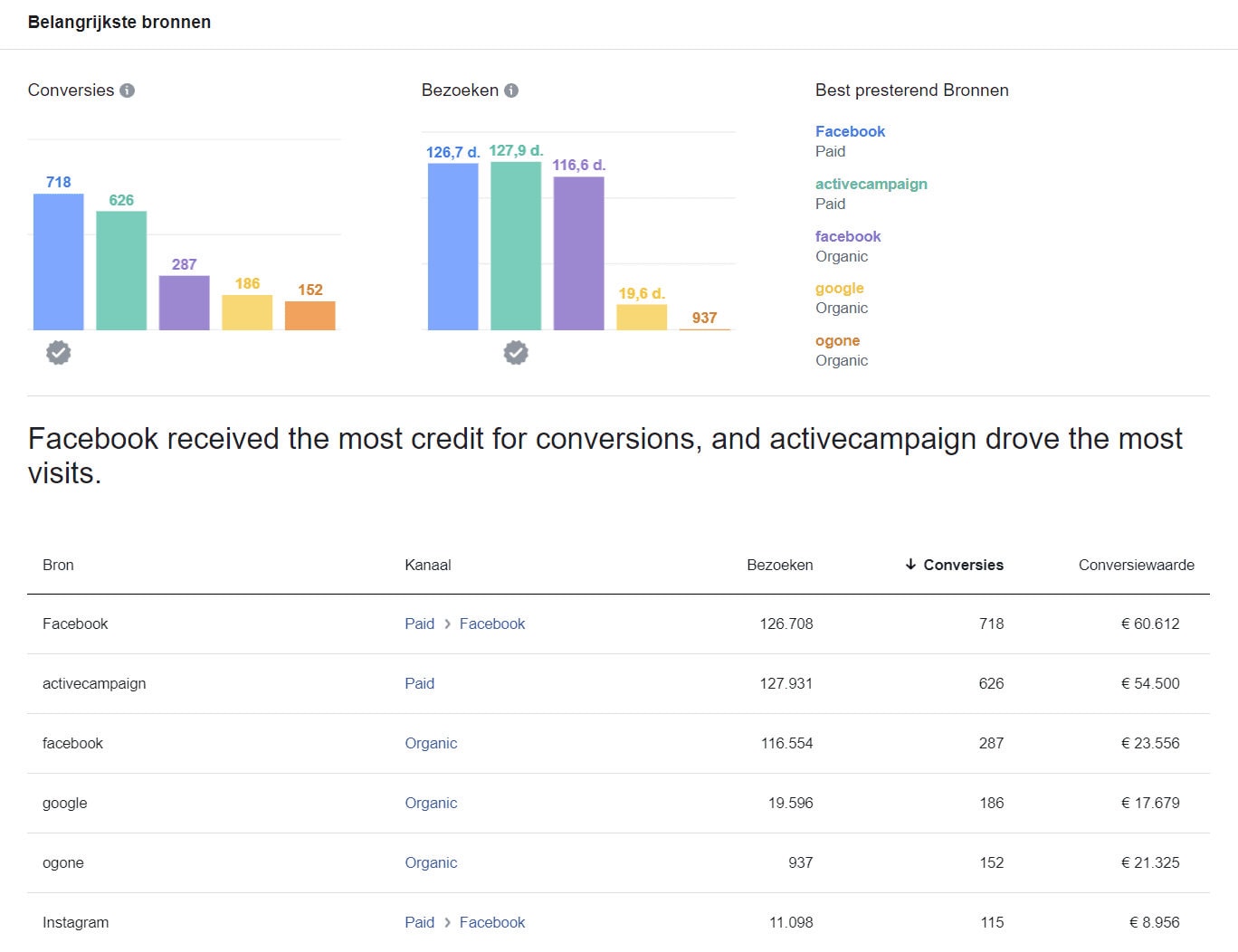Click the chevron icon in the Facebook row's channel
This screenshot has width=1238, height=952.
447,624
